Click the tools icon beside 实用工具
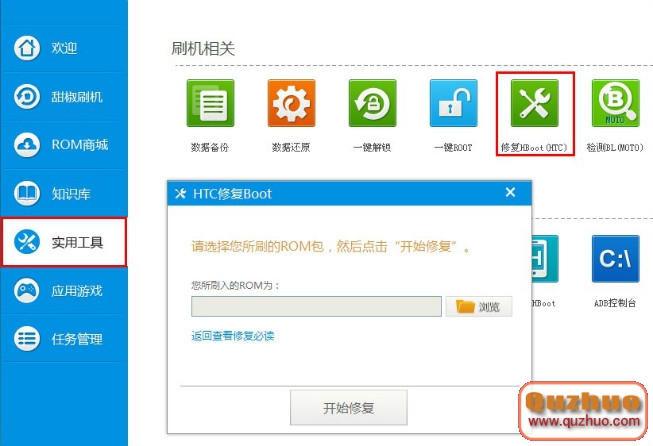 point(27,242)
